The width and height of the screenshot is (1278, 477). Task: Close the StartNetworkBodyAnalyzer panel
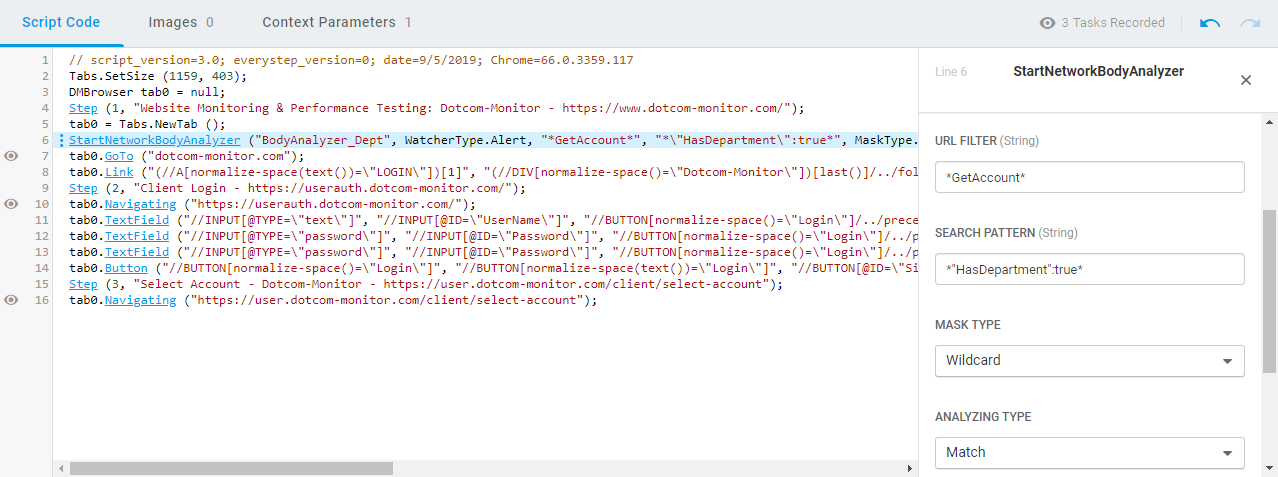pyautogui.click(x=1246, y=80)
